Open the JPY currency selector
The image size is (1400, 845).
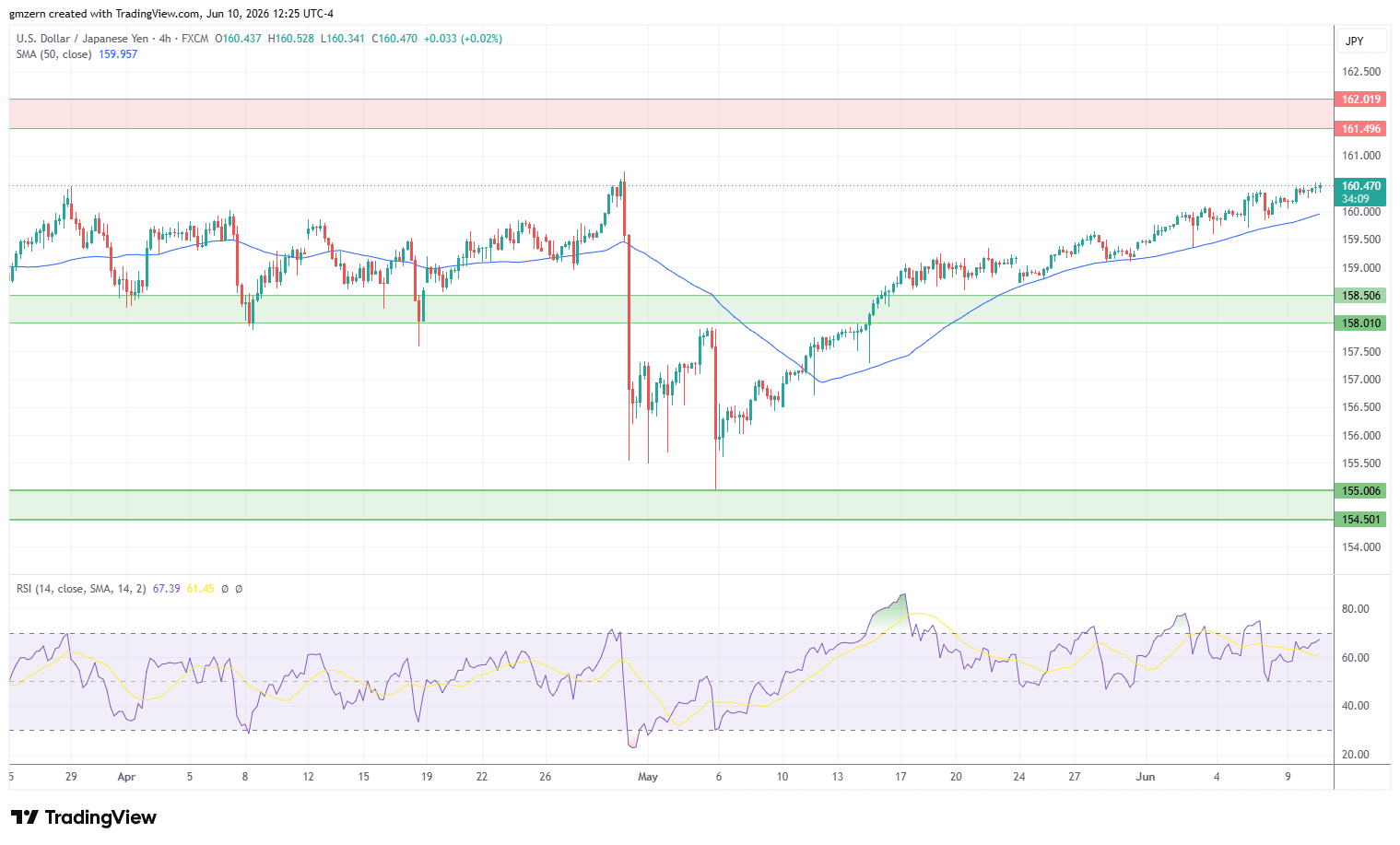tap(1360, 41)
